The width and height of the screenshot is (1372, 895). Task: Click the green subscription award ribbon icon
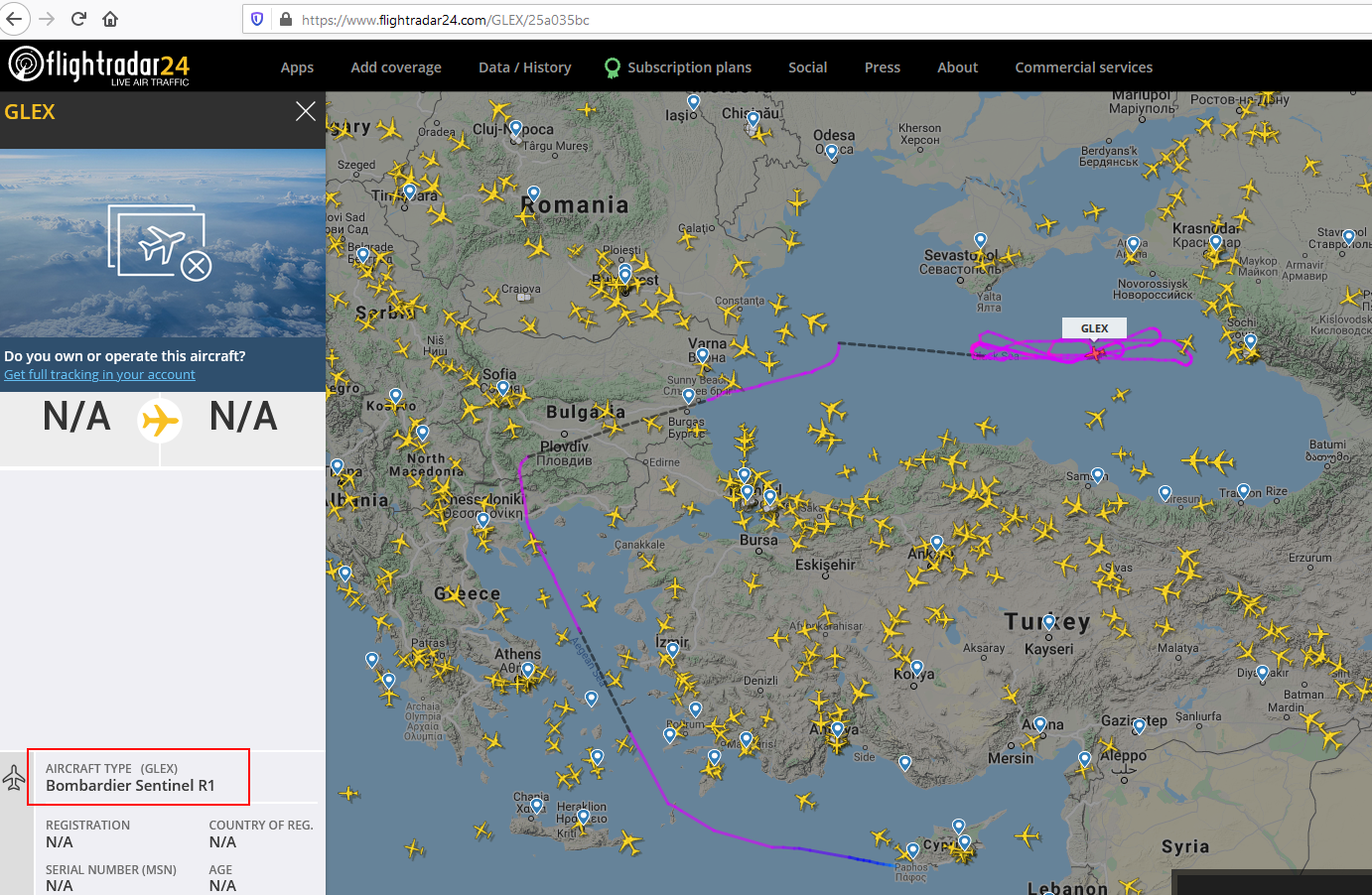pos(613,67)
